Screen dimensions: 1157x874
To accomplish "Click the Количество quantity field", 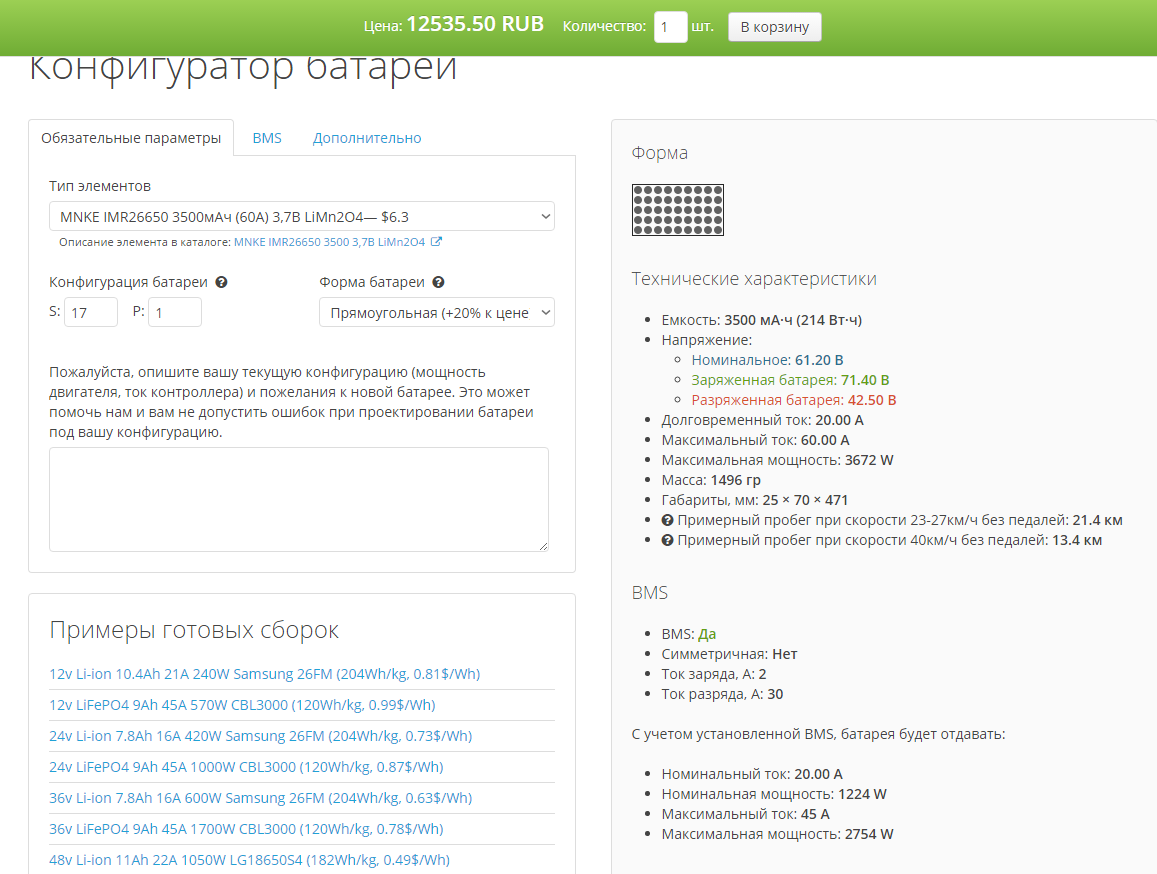I will (670, 27).
